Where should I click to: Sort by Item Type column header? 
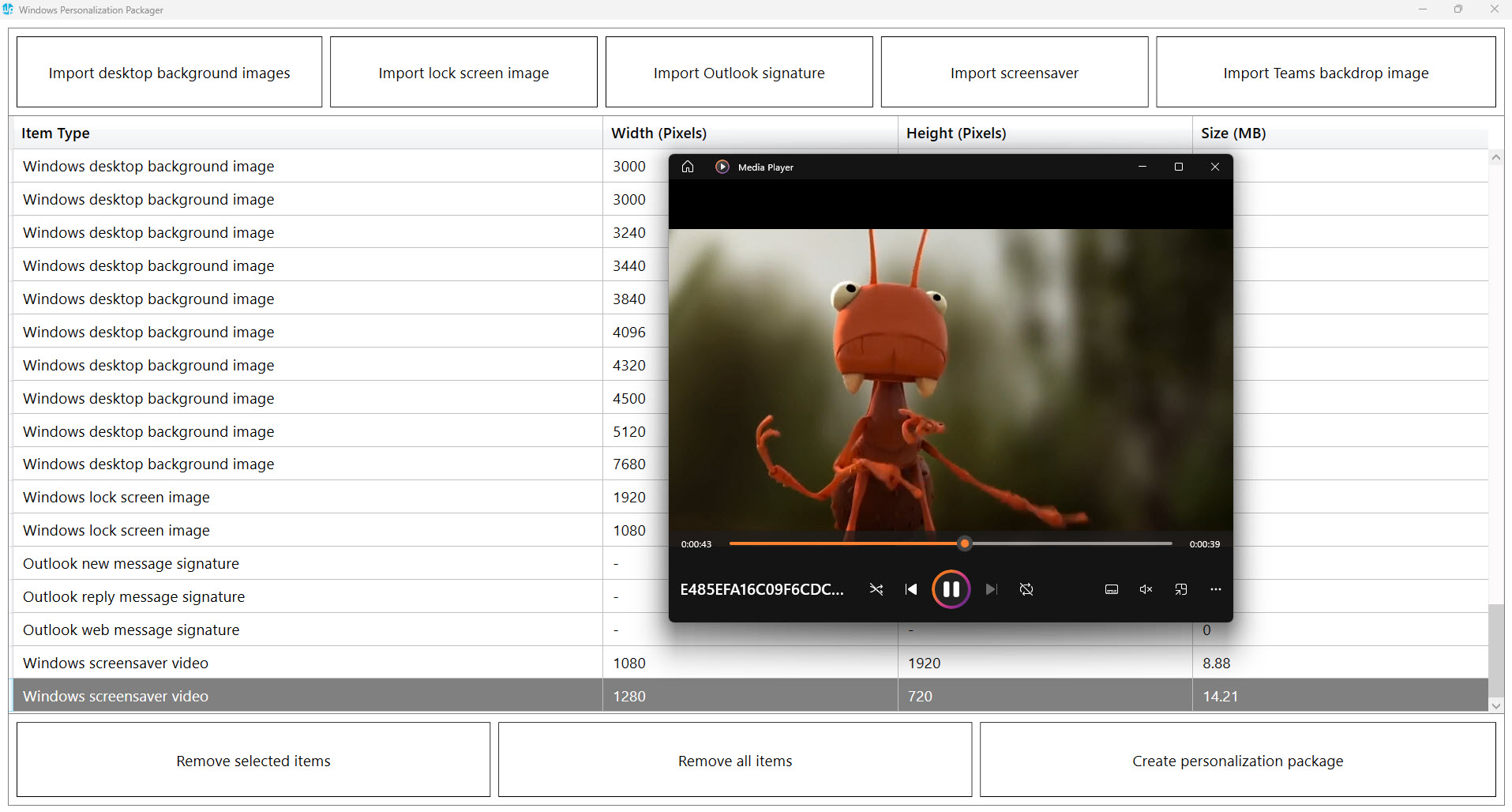tap(308, 133)
